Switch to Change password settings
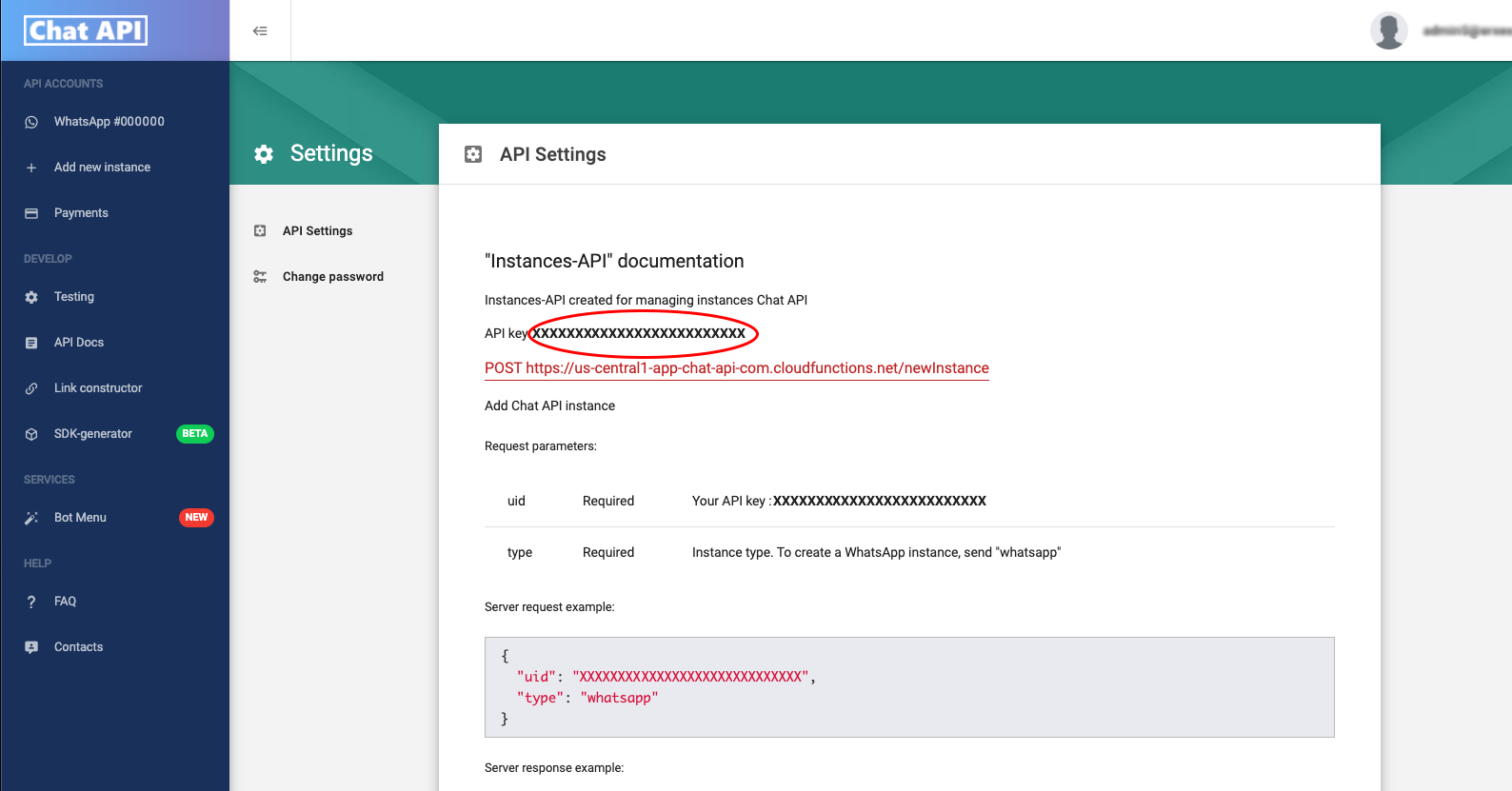The width and height of the screenshot is (1512, 791). click(x=332, y=277)
